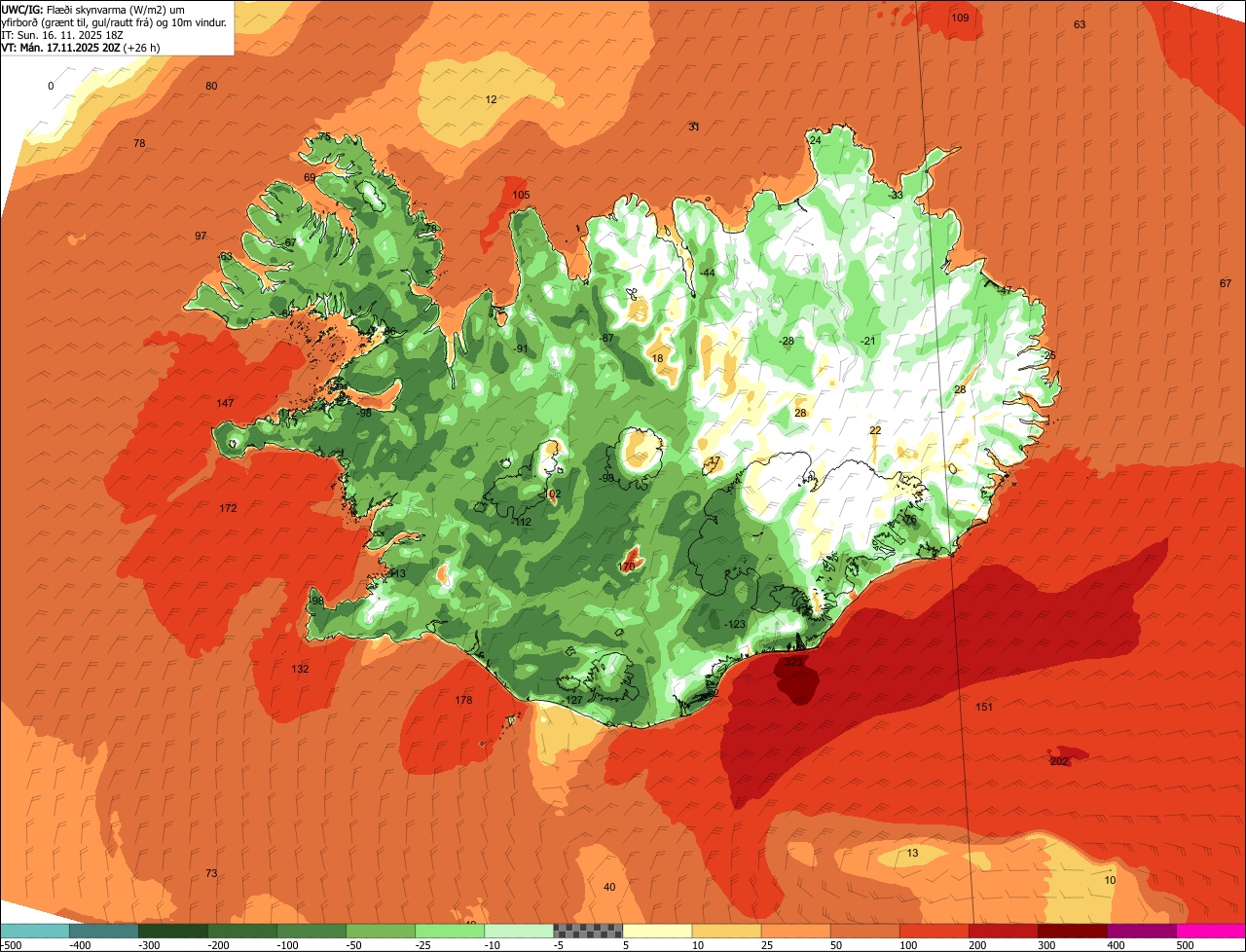Select the purple legend swatch between 400 and 500
1246x952 pixels.
(x=1142, y=931)
